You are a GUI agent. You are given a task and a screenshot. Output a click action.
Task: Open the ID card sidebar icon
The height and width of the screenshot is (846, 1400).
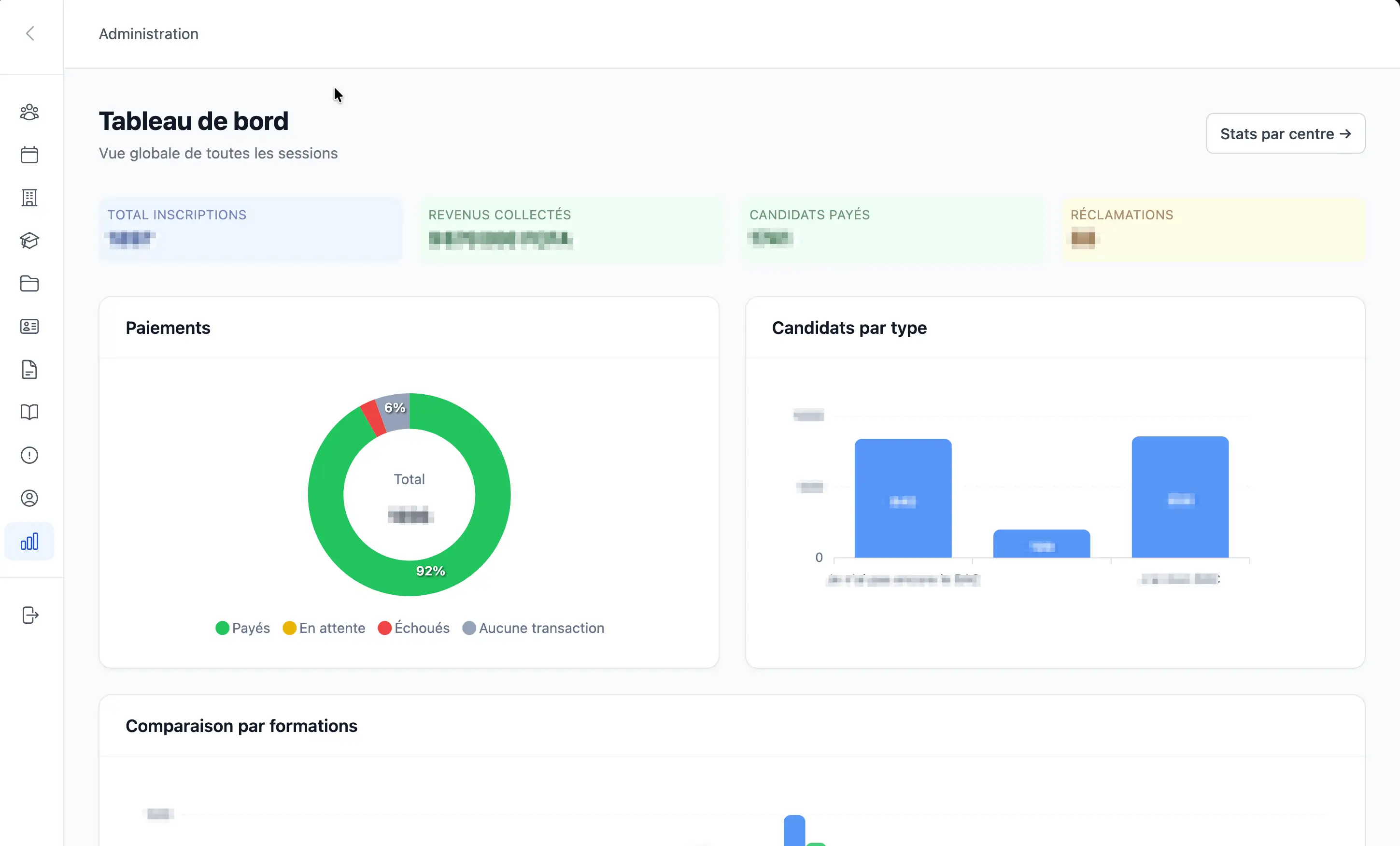(29, 326)
